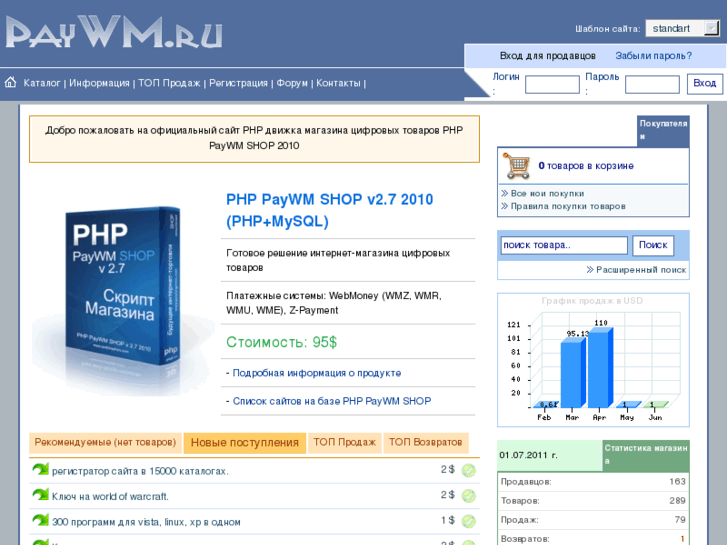Click the green check icon in the Ключ на world of warcraft row
Image resolution: width=727 pixels, height=545 pixels.
(x=469, y=496)
